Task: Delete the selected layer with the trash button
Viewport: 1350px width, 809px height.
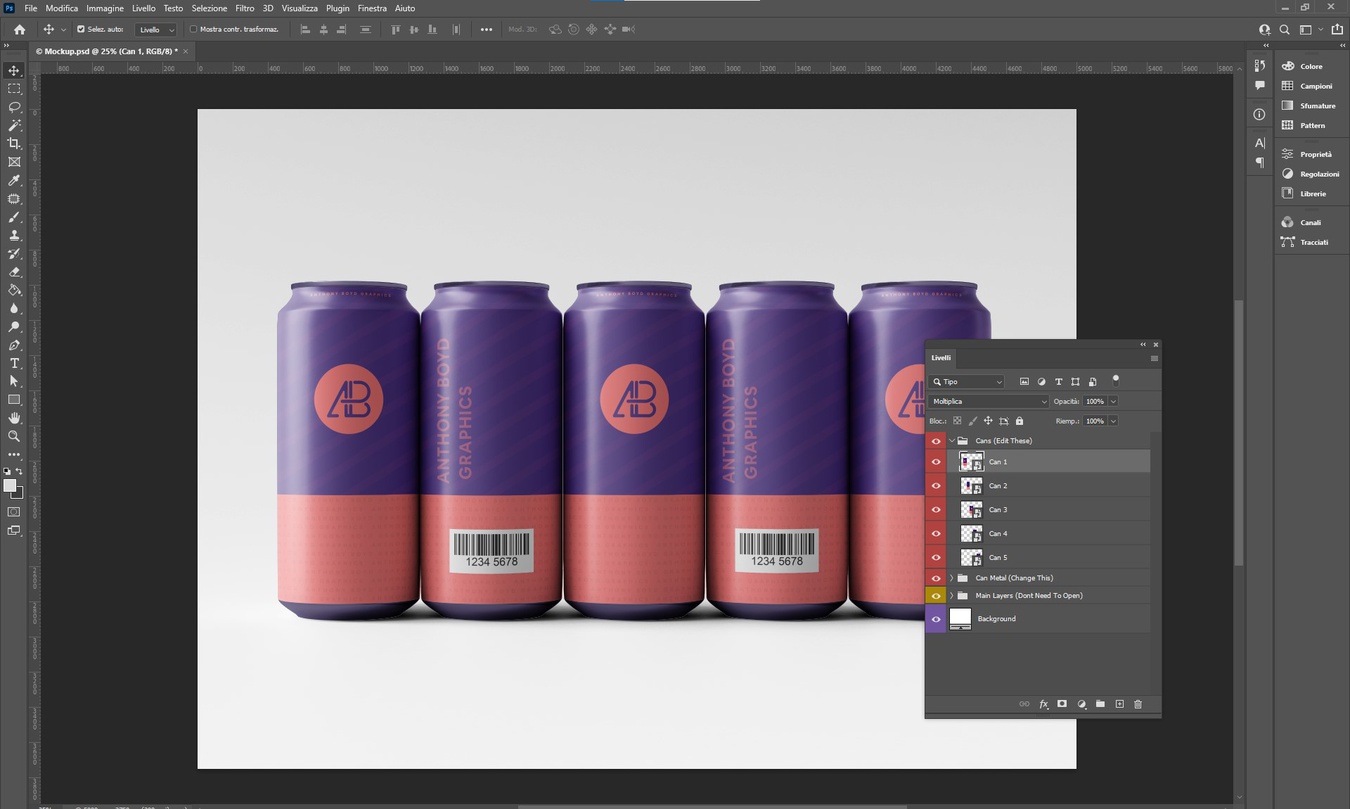Action: click(1138, 704)
